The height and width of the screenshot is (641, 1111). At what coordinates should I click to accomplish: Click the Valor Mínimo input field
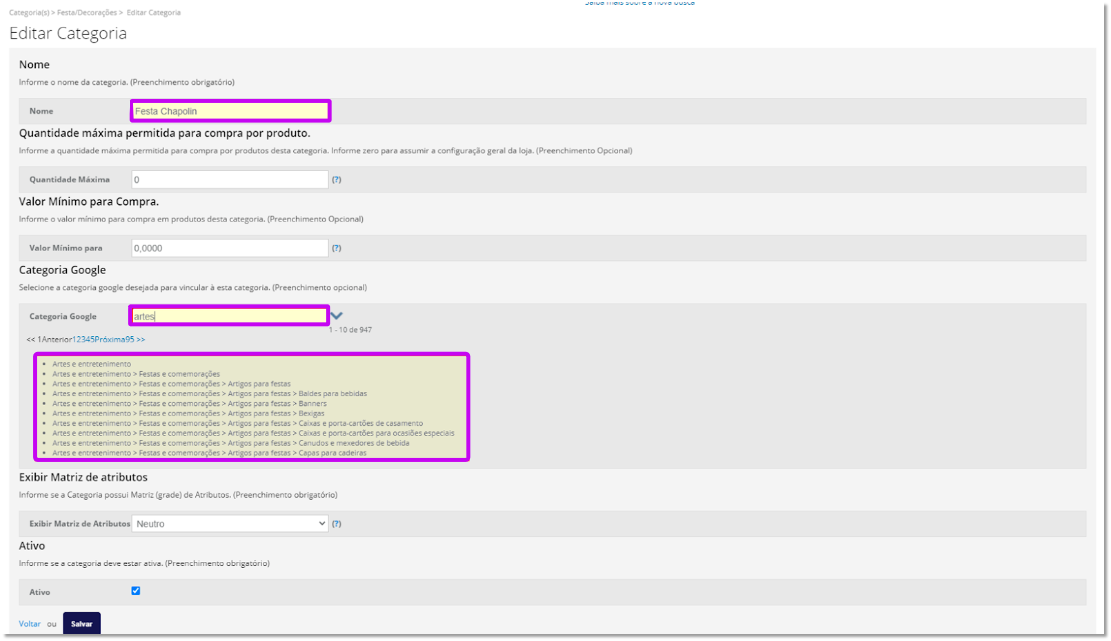230,248
